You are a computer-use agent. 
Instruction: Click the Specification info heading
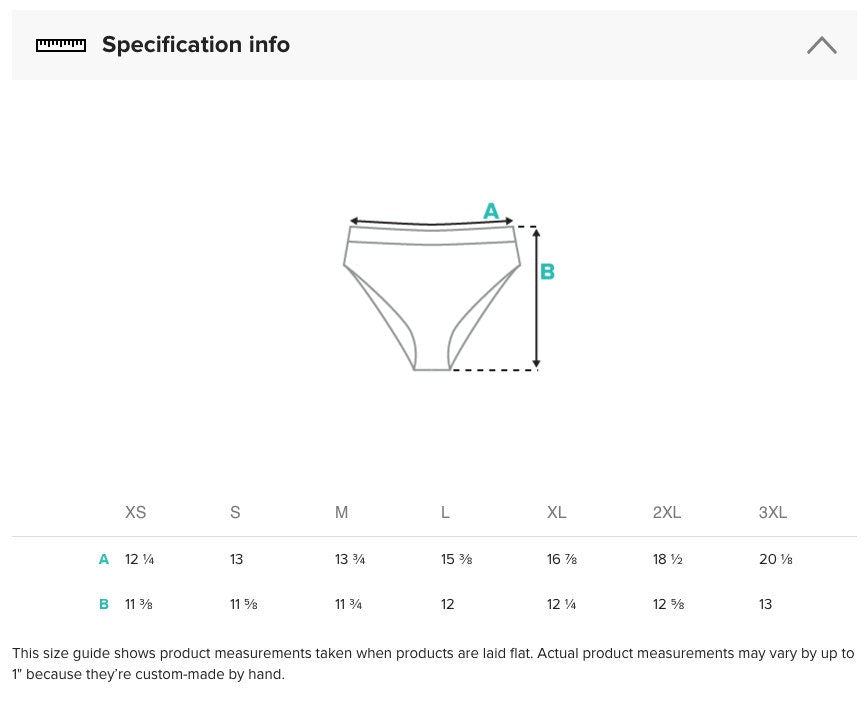click(x=196, y=45)
